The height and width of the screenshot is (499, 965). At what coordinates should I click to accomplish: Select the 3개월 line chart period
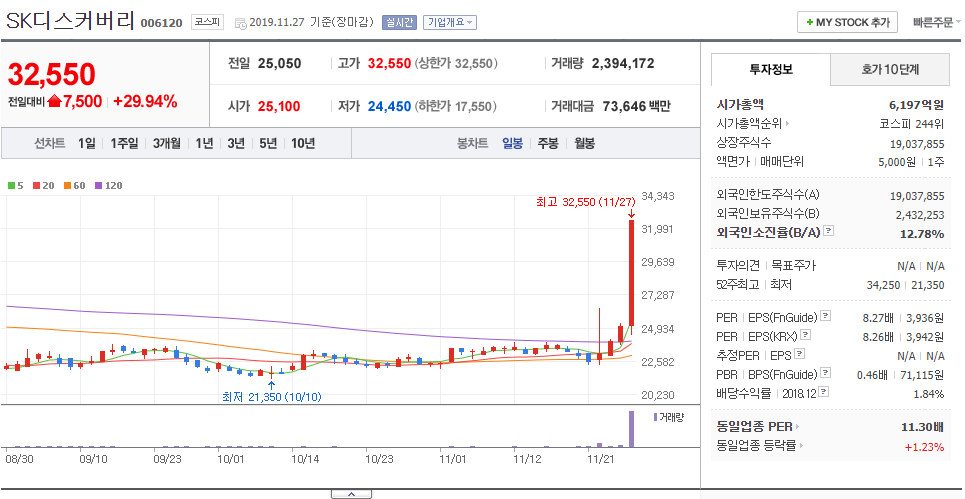pyautogui.click(x=167, y=143)
